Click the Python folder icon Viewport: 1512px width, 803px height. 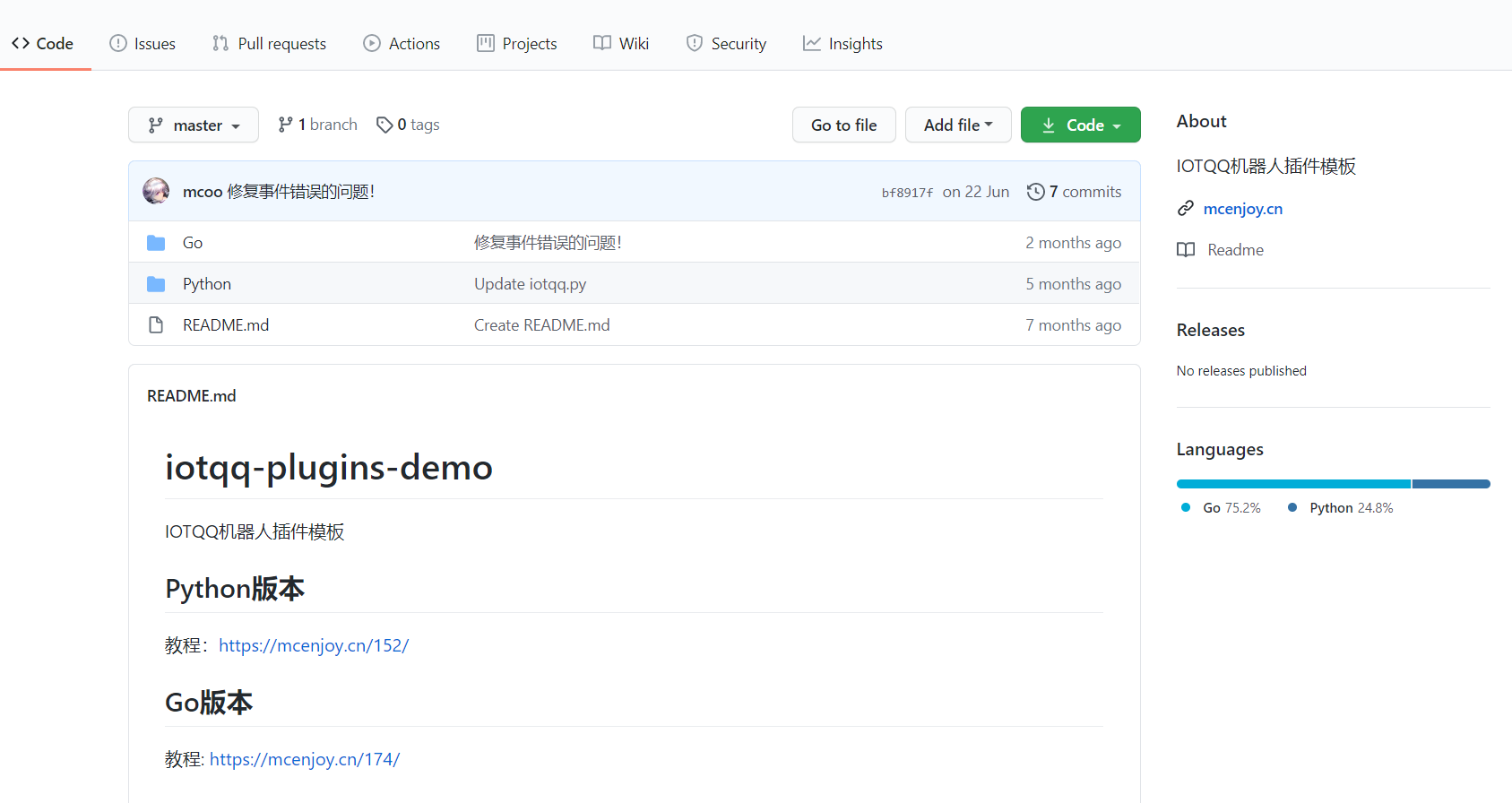coord(156,284)
